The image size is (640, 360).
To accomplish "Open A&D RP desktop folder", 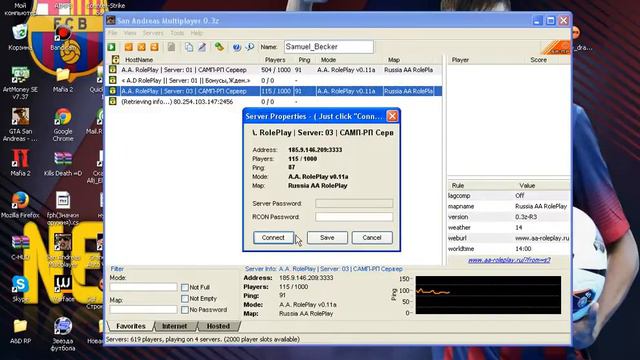I will pos(20,331).
